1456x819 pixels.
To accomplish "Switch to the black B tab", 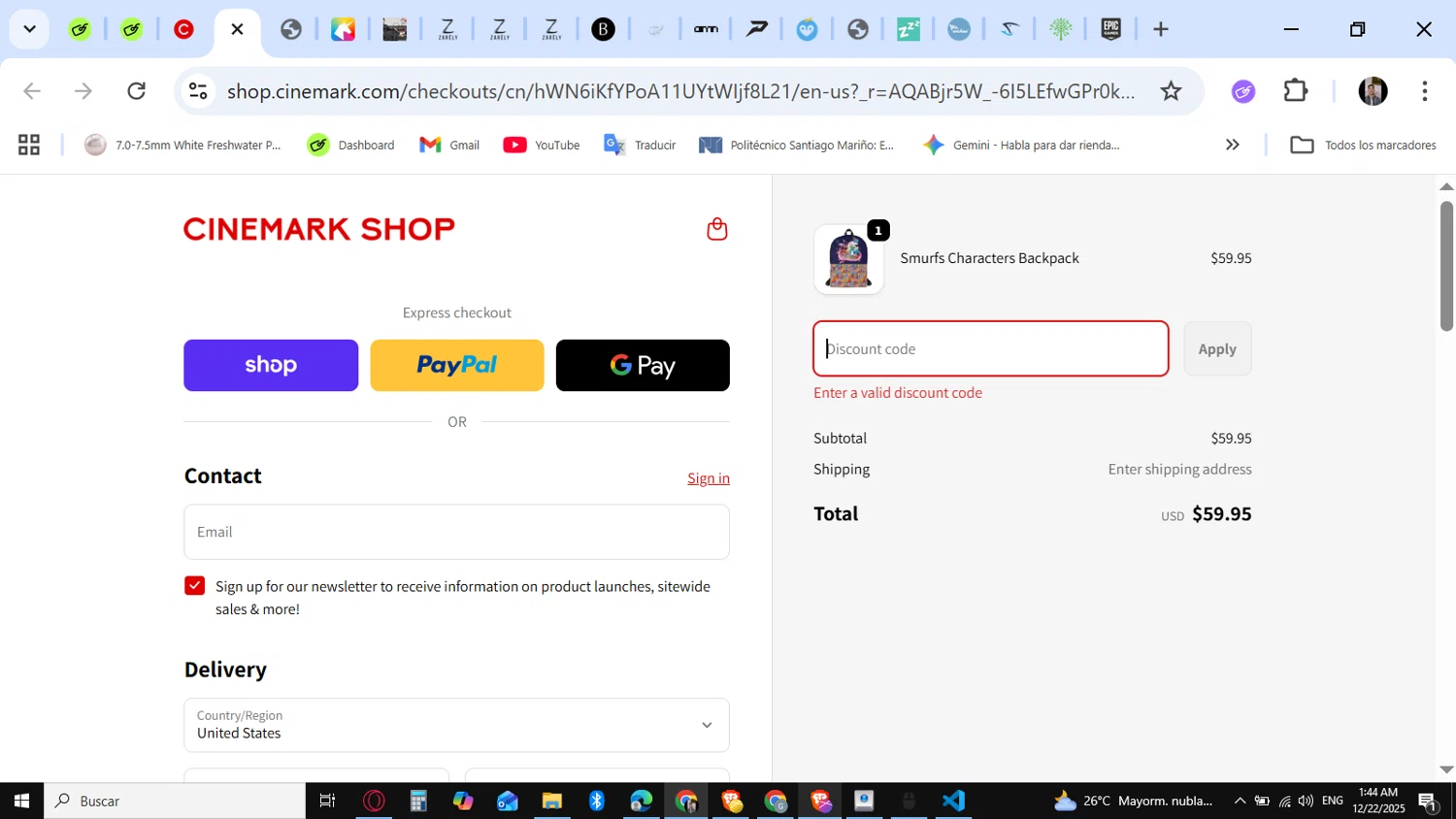I will point(603,29).
